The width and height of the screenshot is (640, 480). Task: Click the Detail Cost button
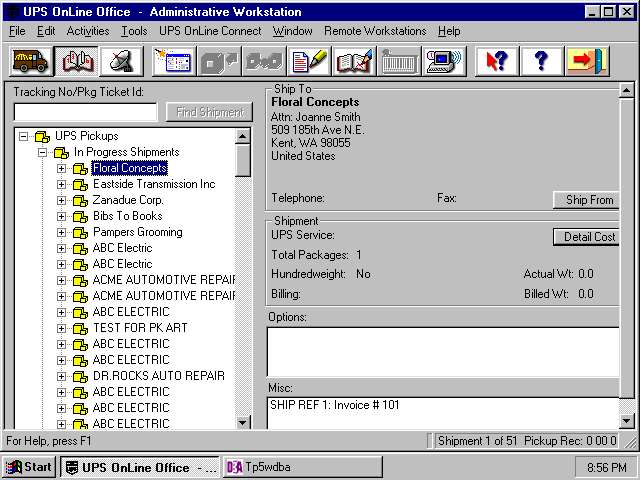pos(586,237)
